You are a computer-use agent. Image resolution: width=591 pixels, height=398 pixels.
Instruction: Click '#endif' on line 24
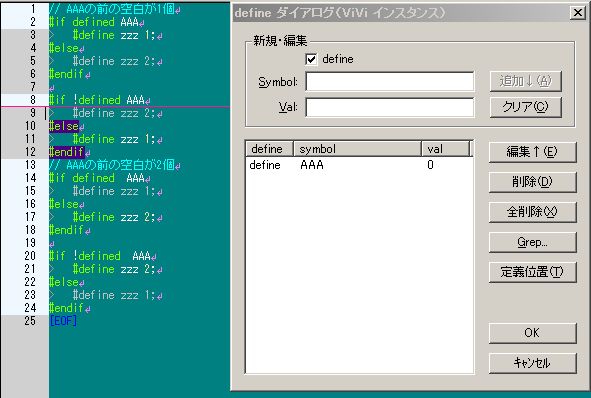point(67,308)
